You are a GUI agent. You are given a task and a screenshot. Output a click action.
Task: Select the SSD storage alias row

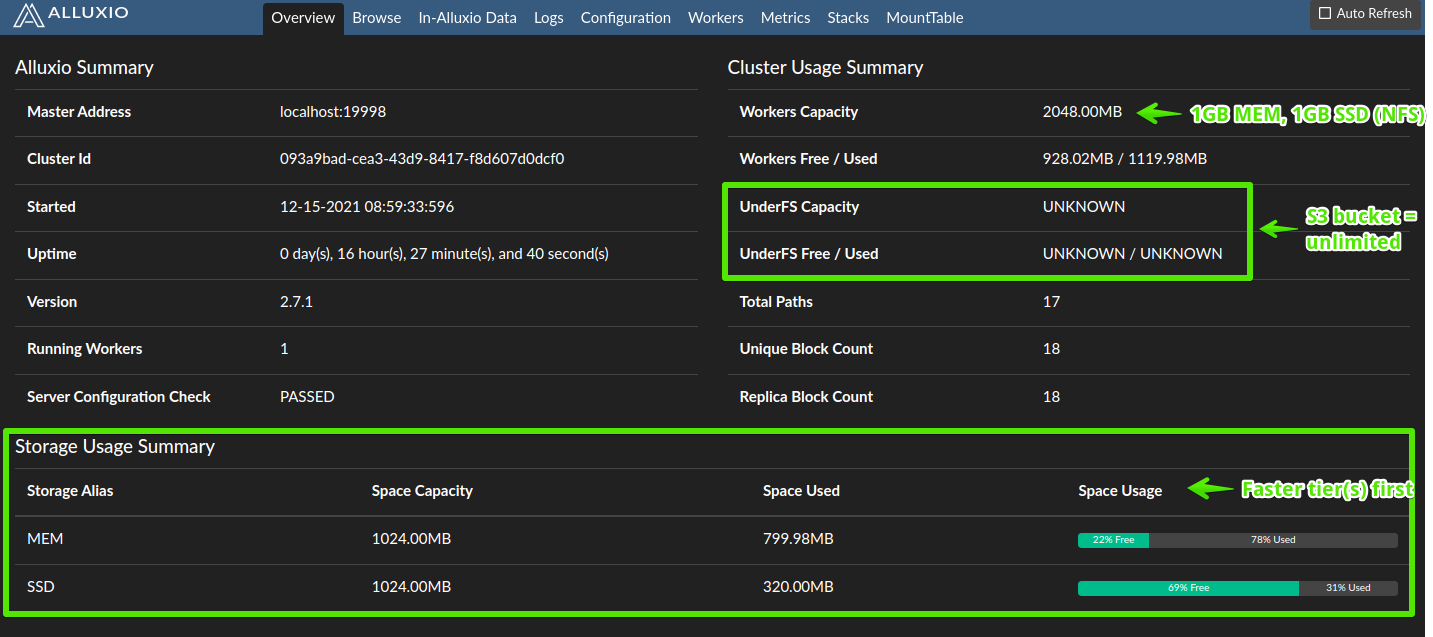coord(710,588)
